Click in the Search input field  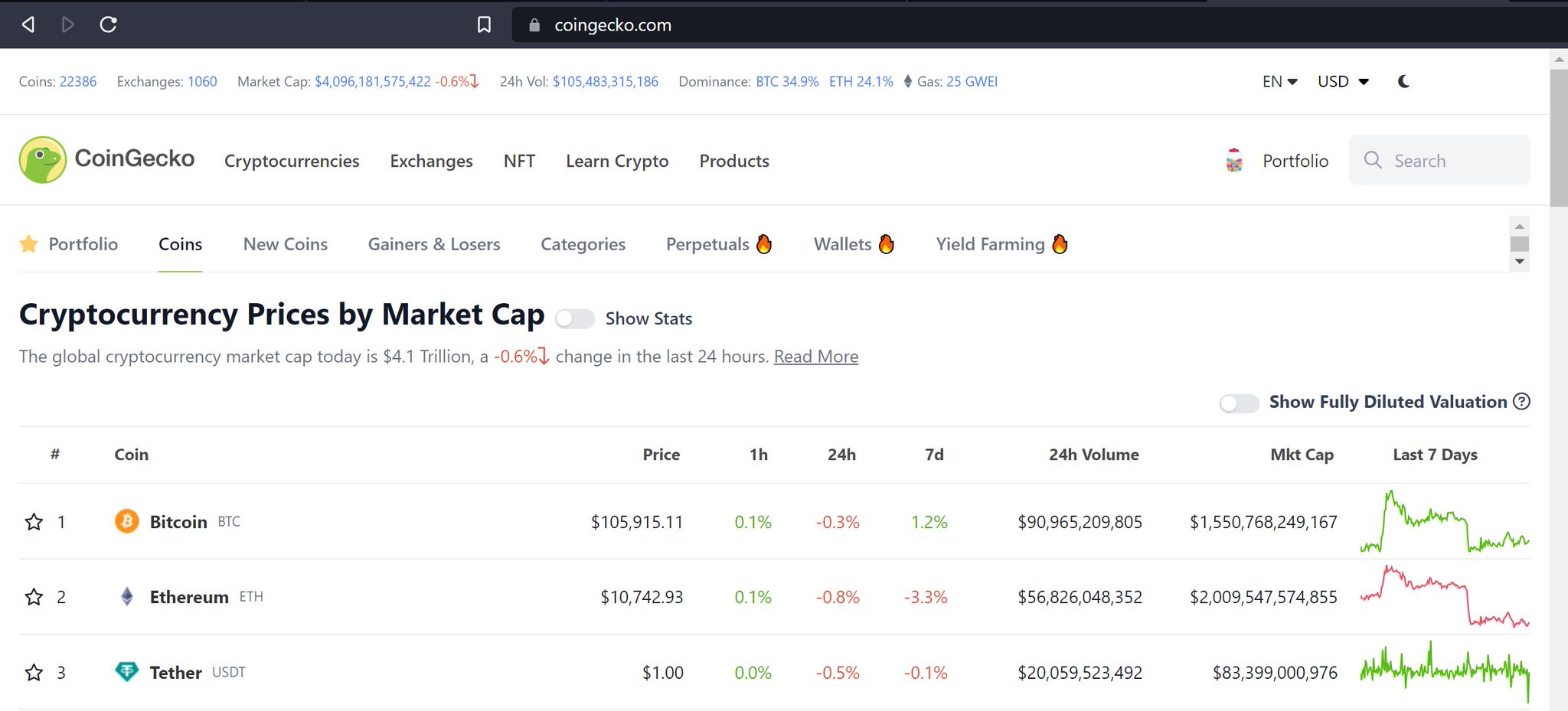(1439, 160)
